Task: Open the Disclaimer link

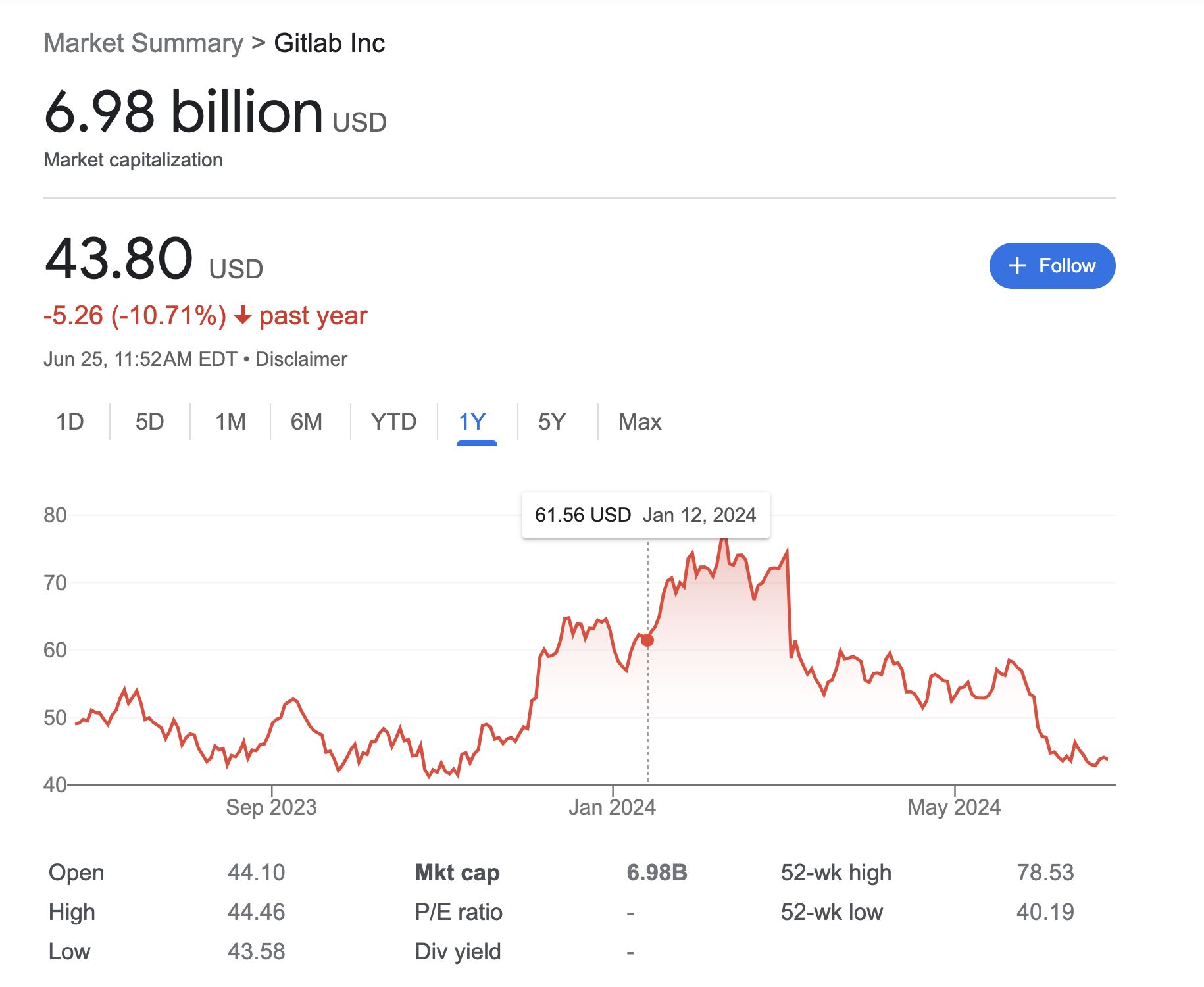Action: 301,359
